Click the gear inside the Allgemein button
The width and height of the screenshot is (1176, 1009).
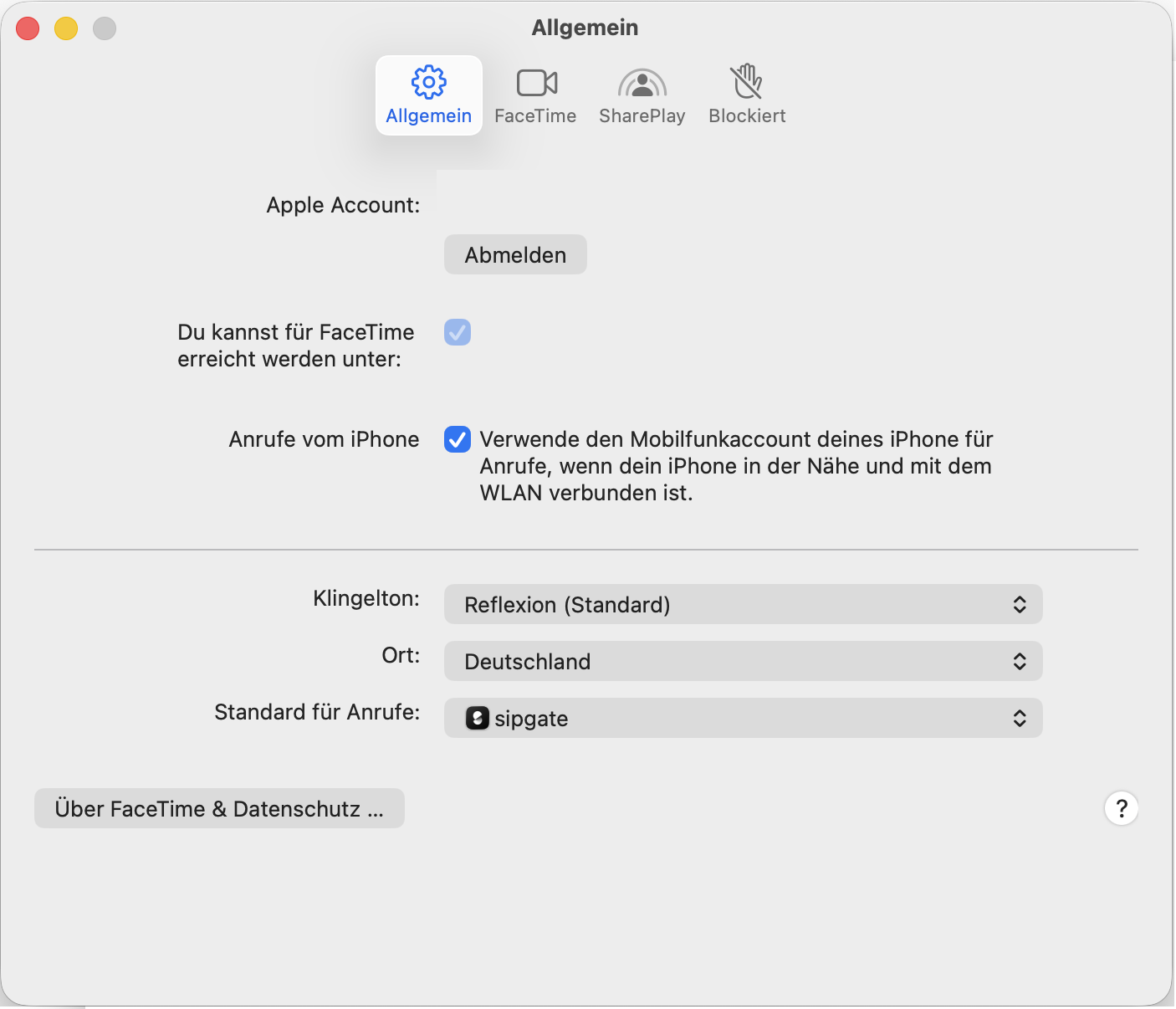coord(428,82)
